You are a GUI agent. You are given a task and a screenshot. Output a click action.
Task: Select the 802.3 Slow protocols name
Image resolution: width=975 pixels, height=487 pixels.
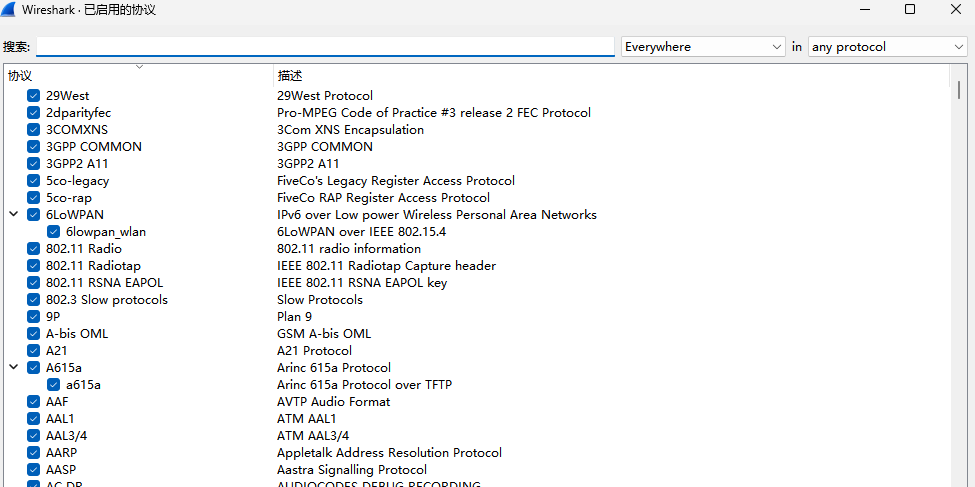click(x=107, y=300)
